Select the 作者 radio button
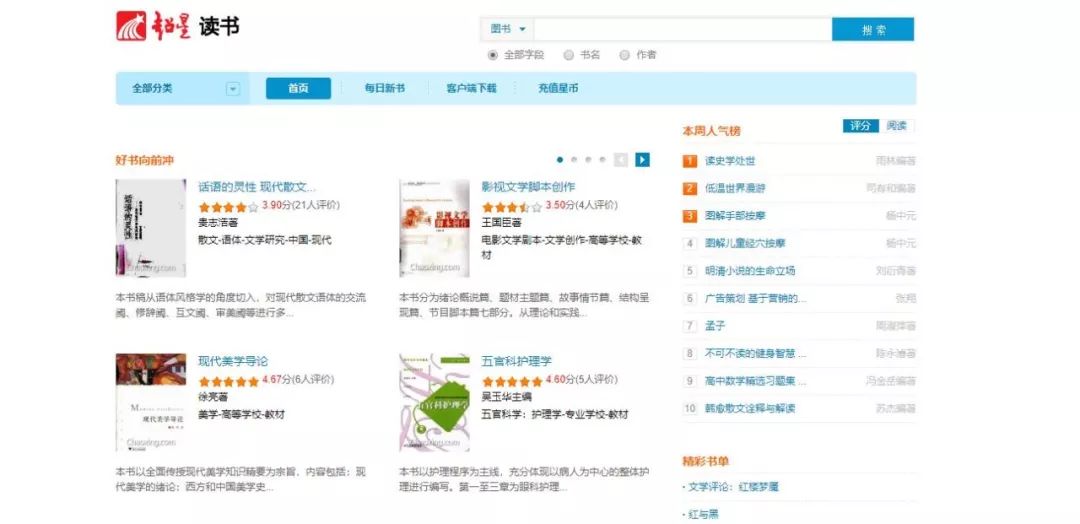This screenshot has width=1080, height=524. coord(624,55)
